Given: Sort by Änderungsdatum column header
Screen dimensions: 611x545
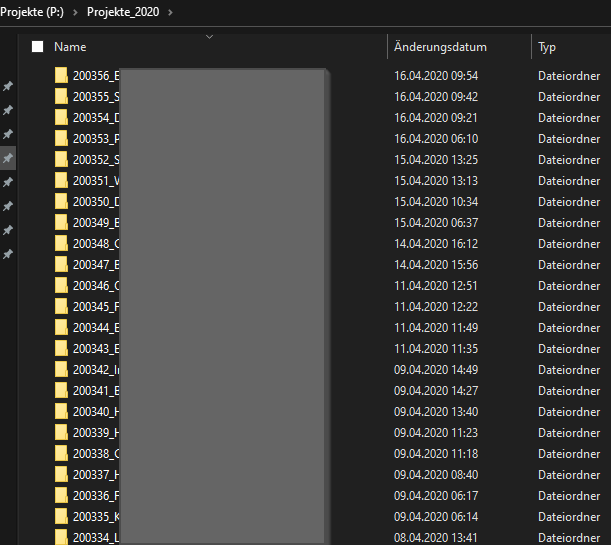Looking at the screenshot, I should pos(440,47).
